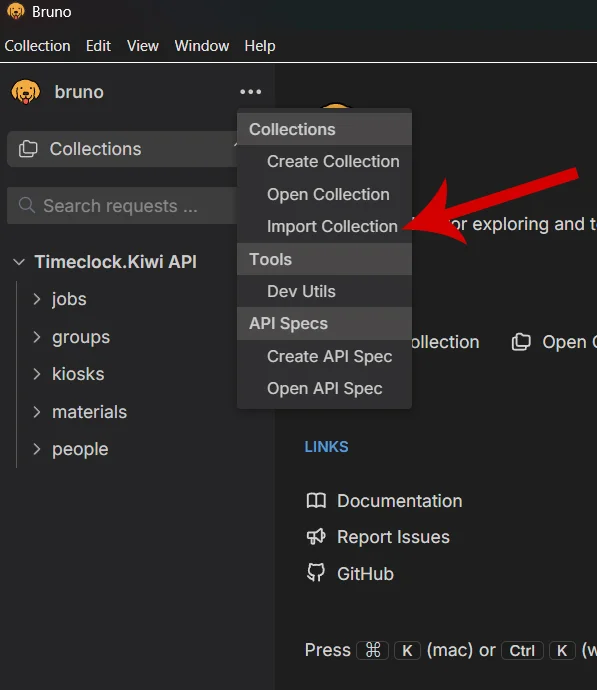
Task: Click the Bruno app icon in title bar
Action: click(16, 11)
